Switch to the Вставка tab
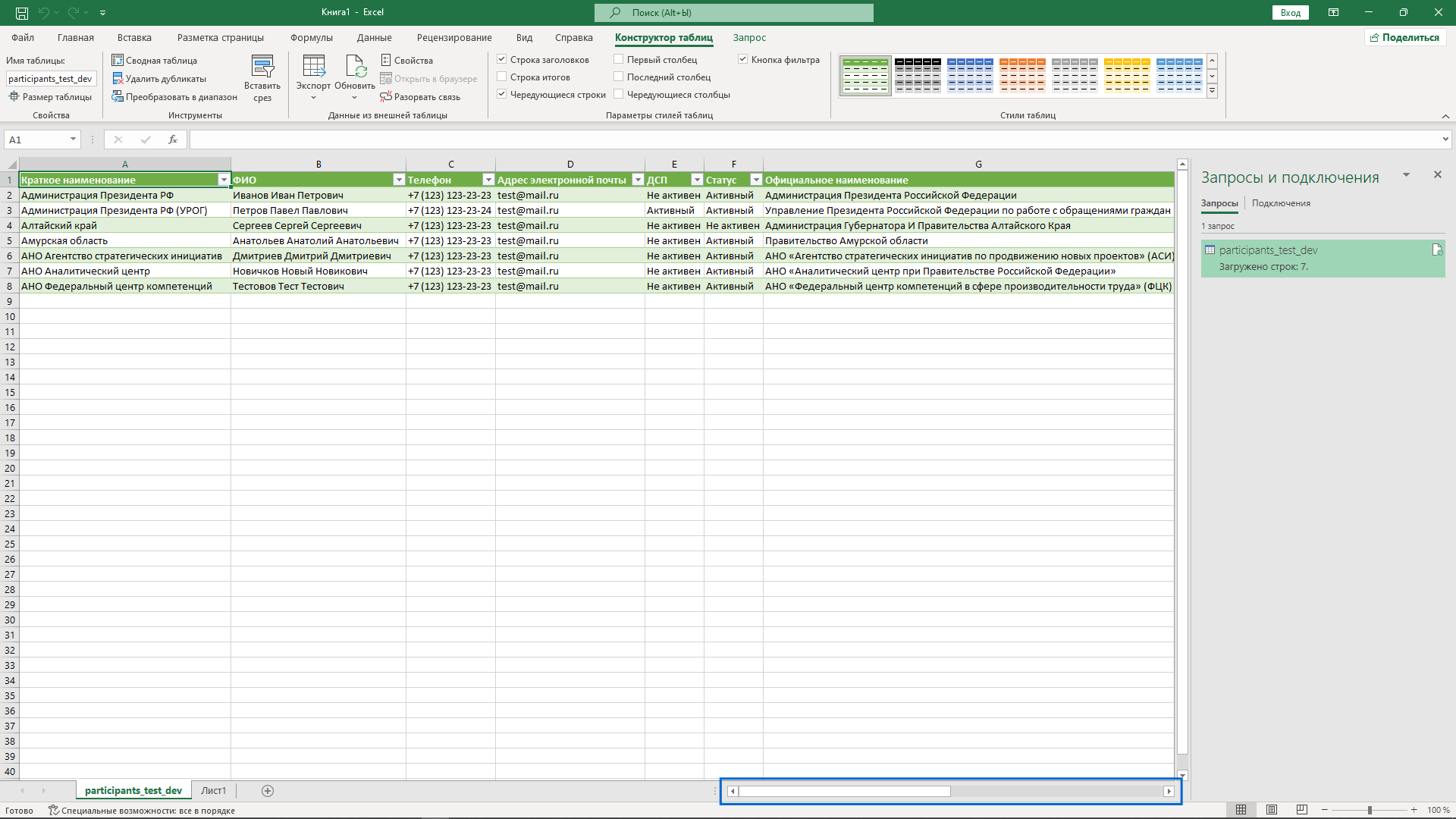 pyautogui.click(x=134, y=37)
